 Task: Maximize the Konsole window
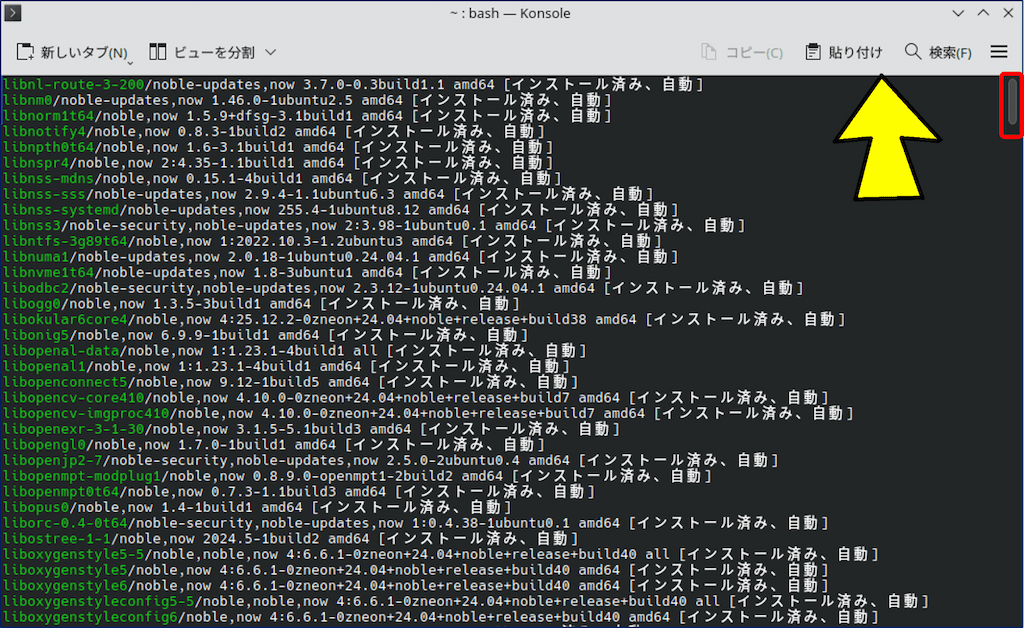pyautogui.click(x=982, y=13)
